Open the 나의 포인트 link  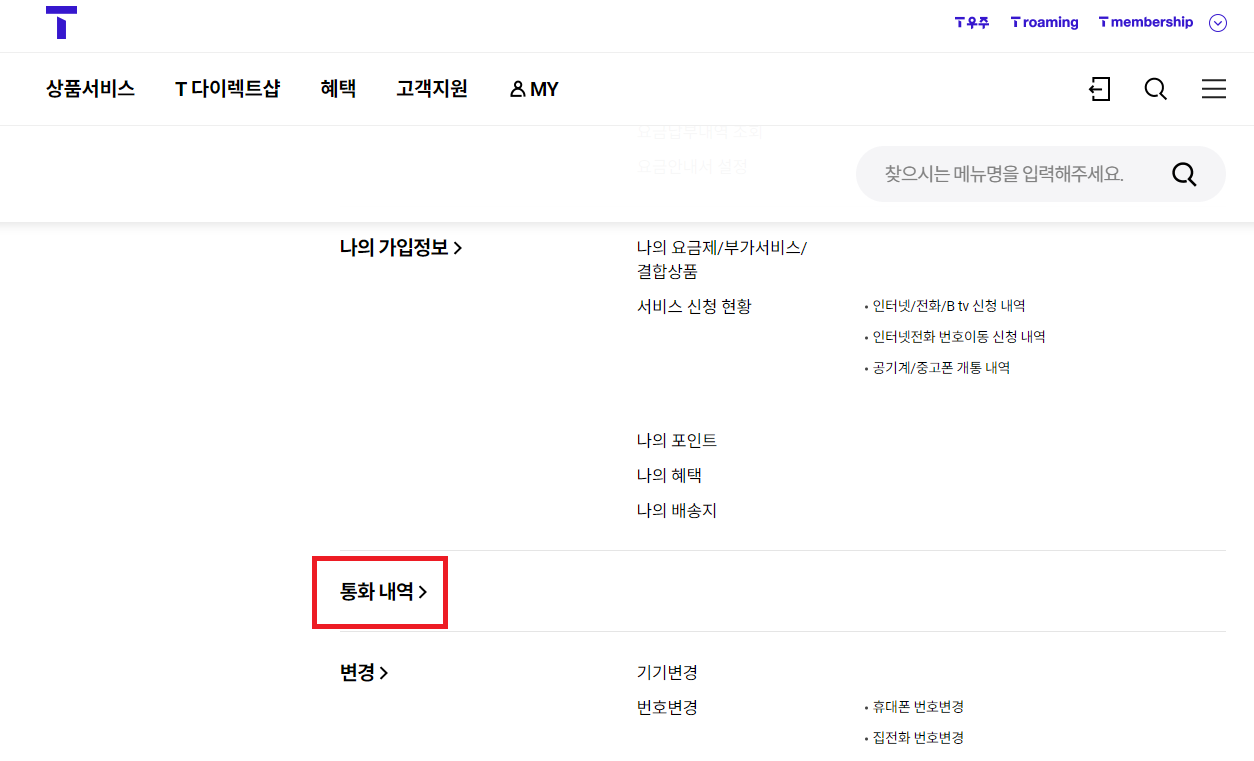pyautogui.click(x=677, y=439)
